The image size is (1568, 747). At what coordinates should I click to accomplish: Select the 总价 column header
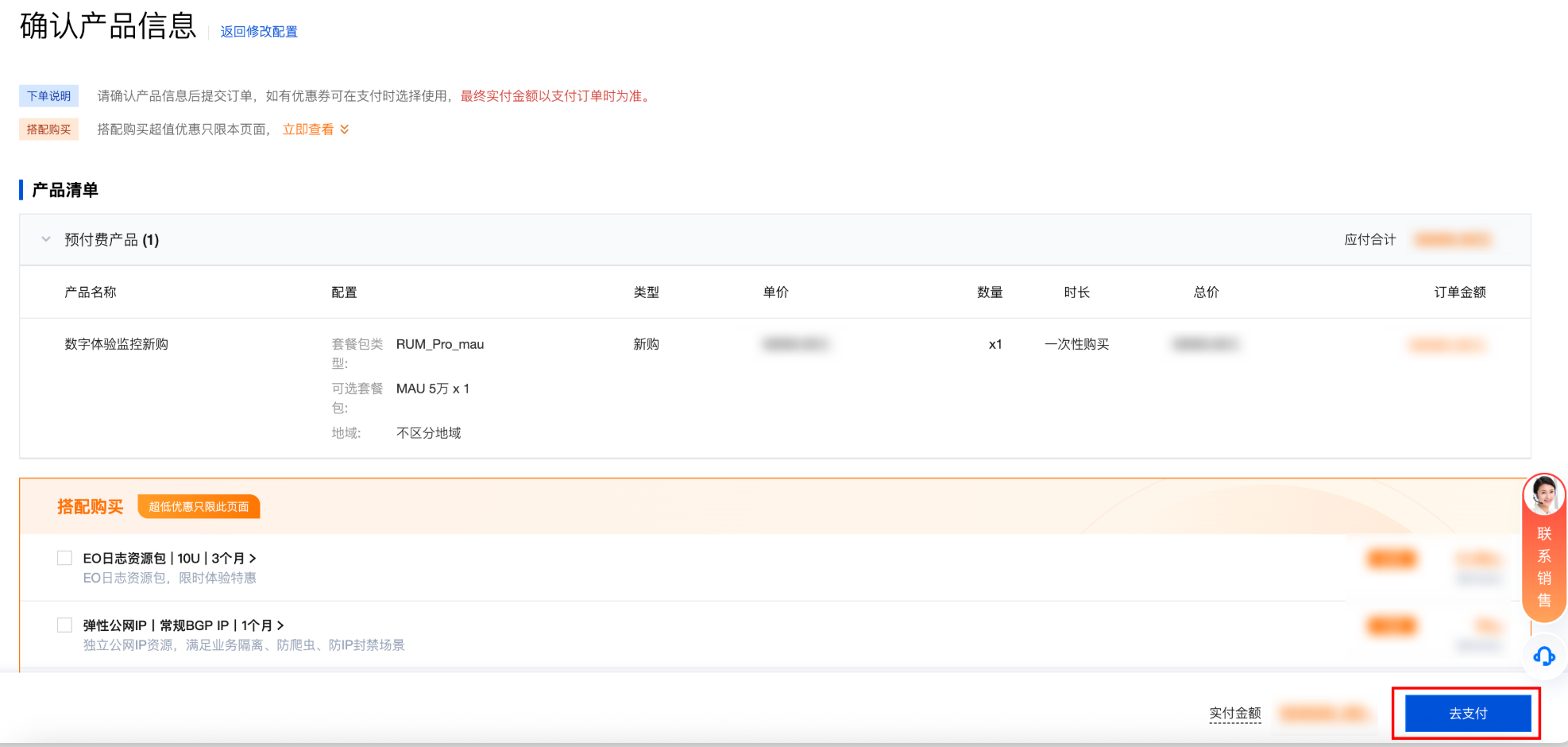1207,292
